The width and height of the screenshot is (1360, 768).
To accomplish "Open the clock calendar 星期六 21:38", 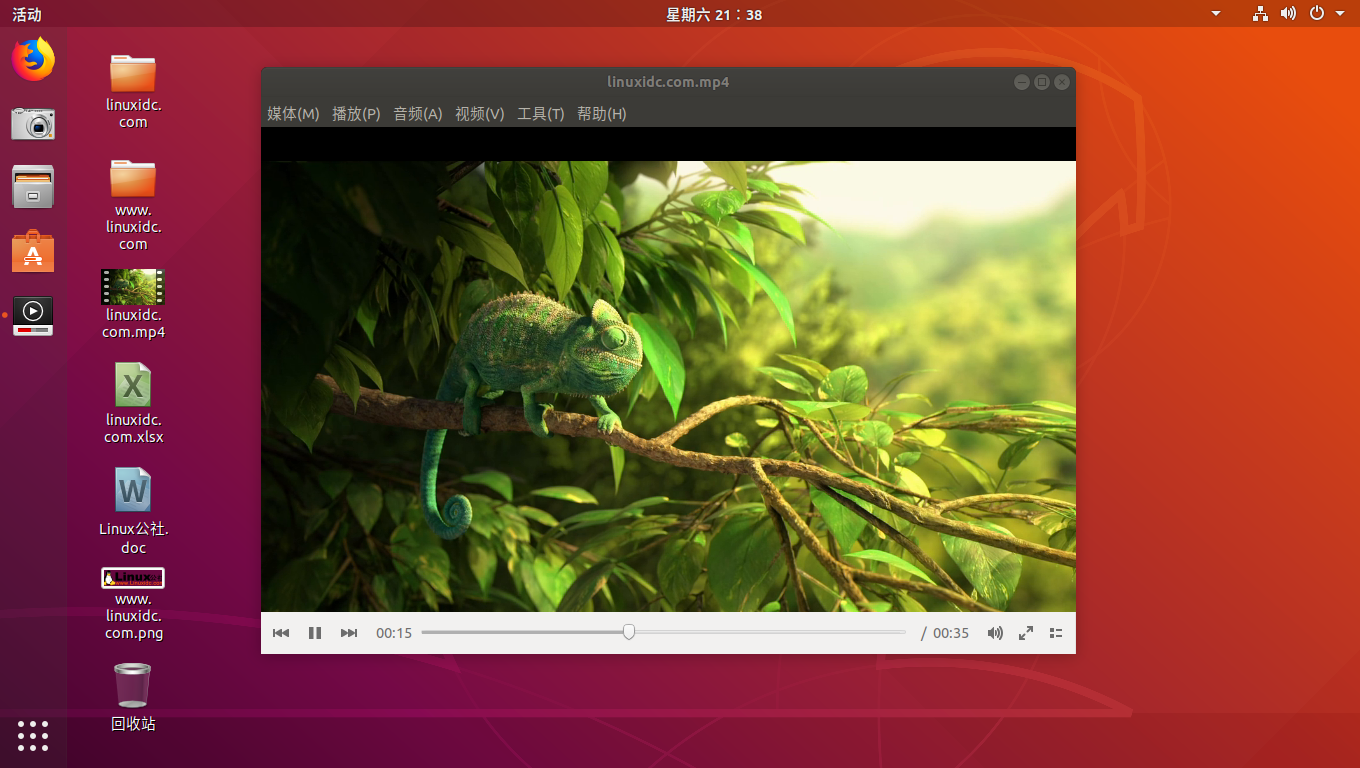I will click(x=714, y=14).
